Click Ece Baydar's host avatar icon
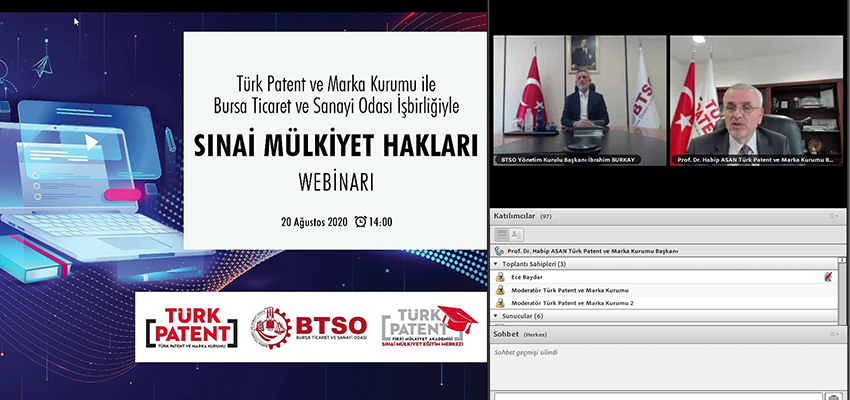 tap(500, 277)
